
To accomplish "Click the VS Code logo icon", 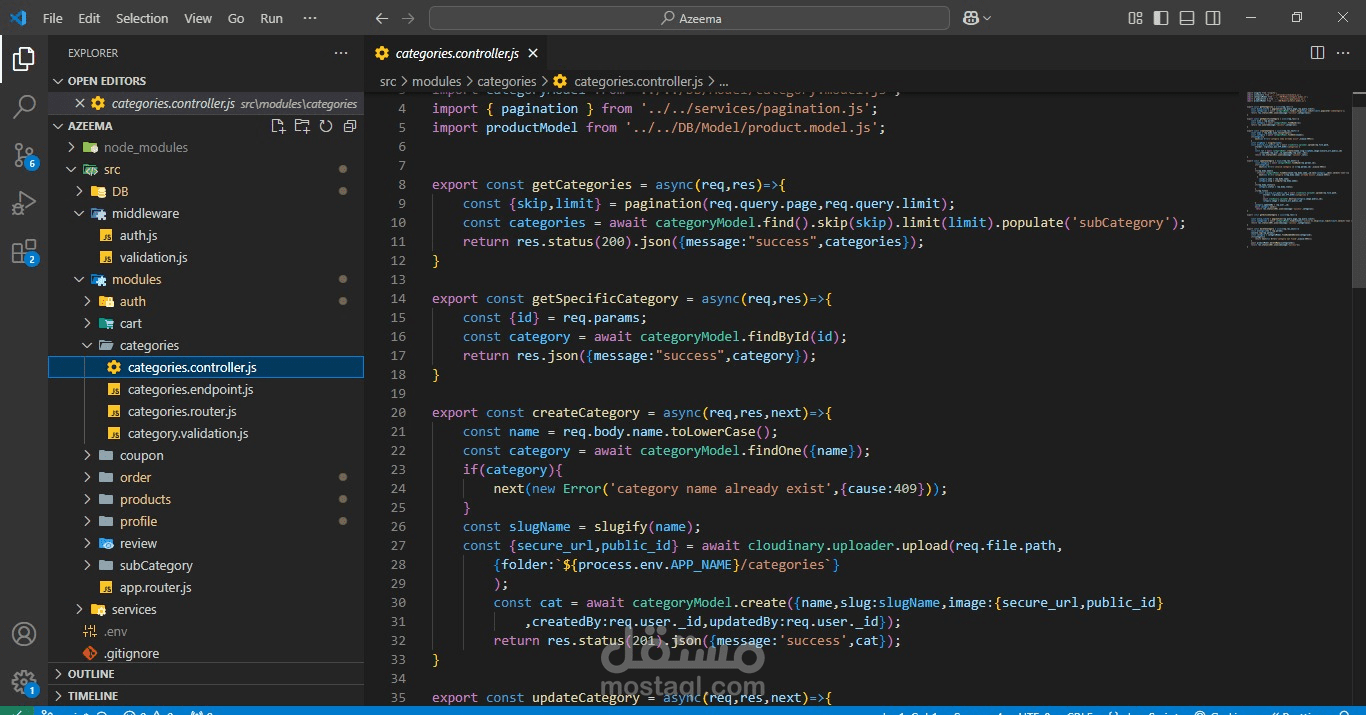I will (x=18, y=18).
